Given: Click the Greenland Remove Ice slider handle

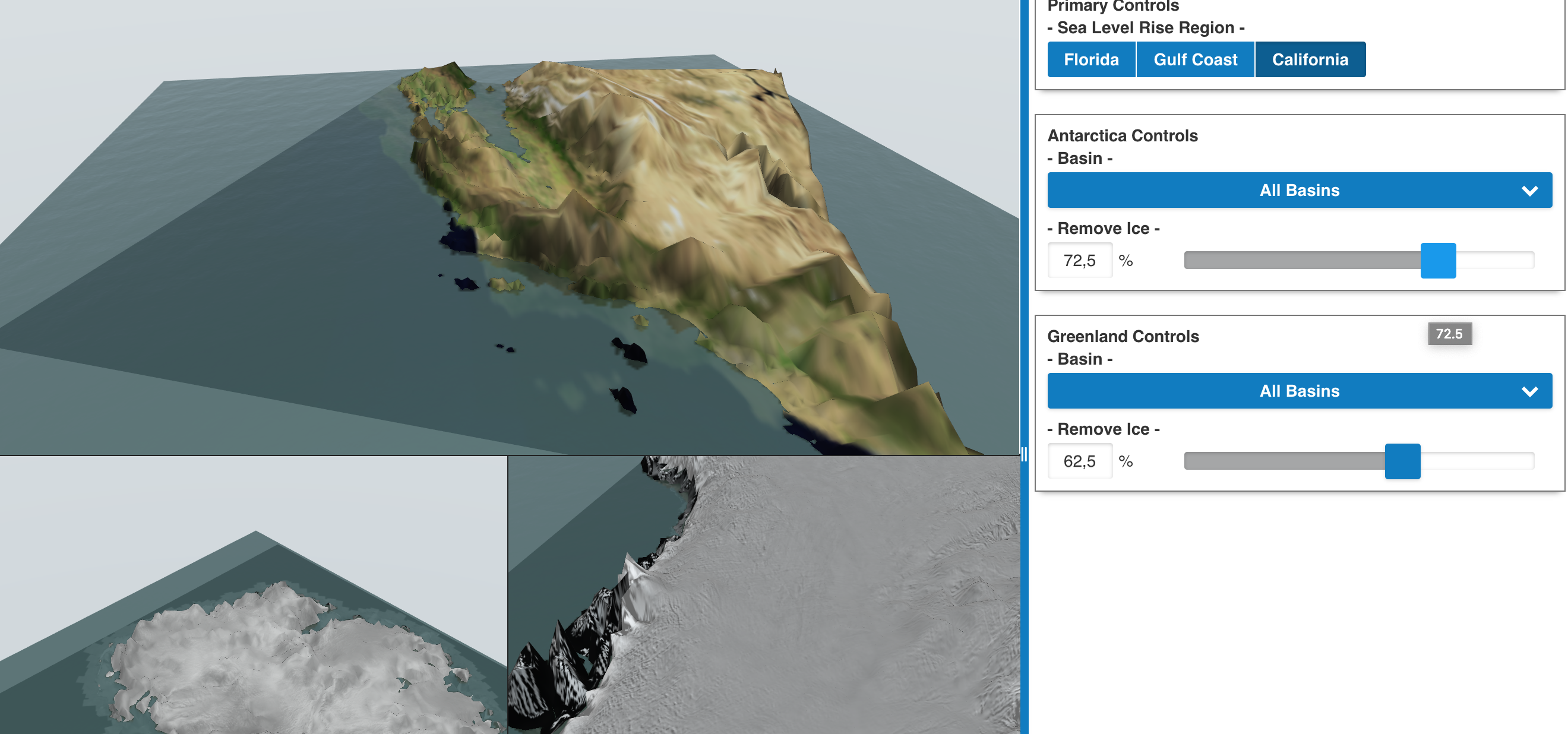Looking at the screenshot, I should click(1402, 461).
